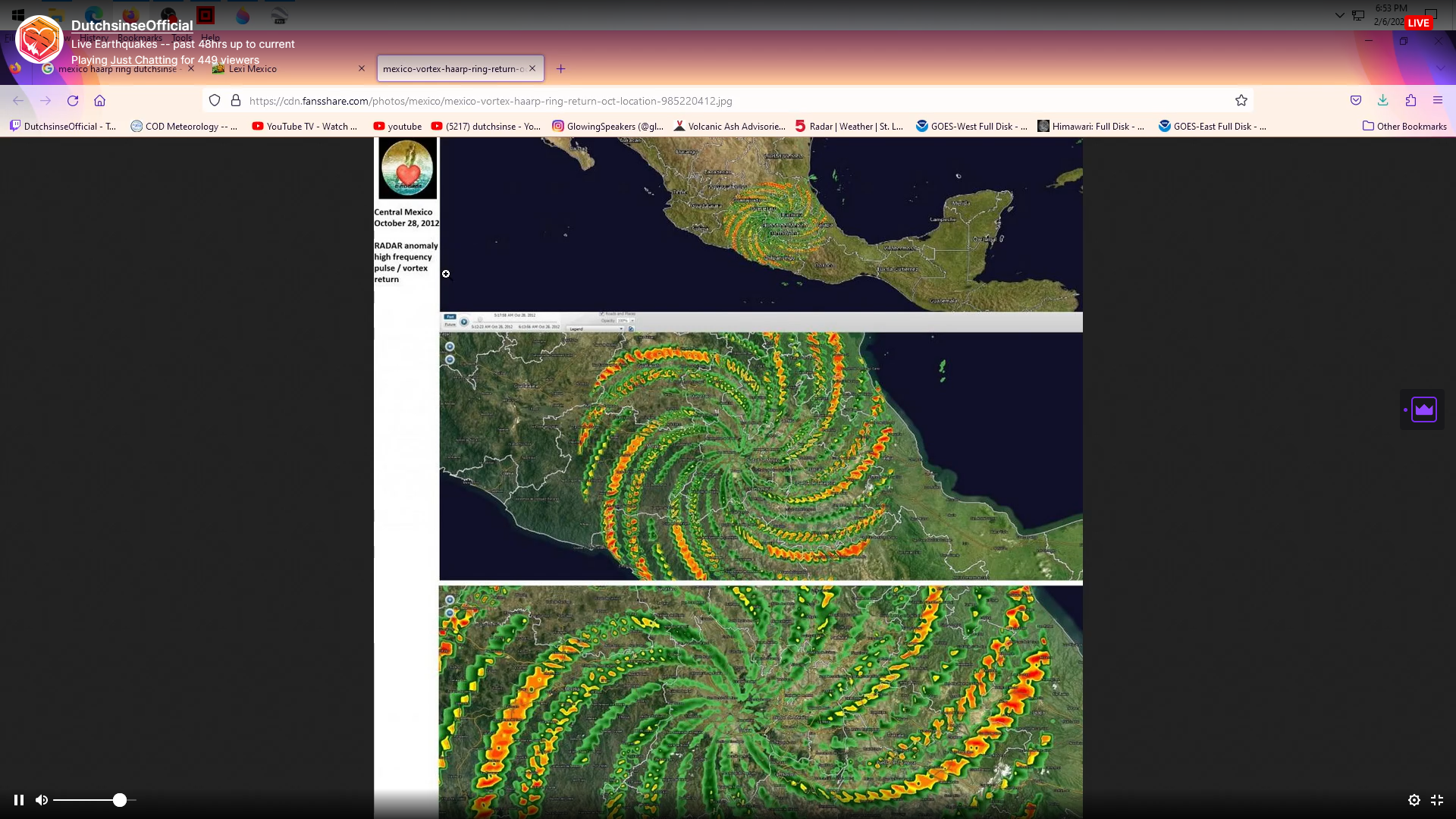
Task: Open Firefox from the taskbar
Action: 130,14
